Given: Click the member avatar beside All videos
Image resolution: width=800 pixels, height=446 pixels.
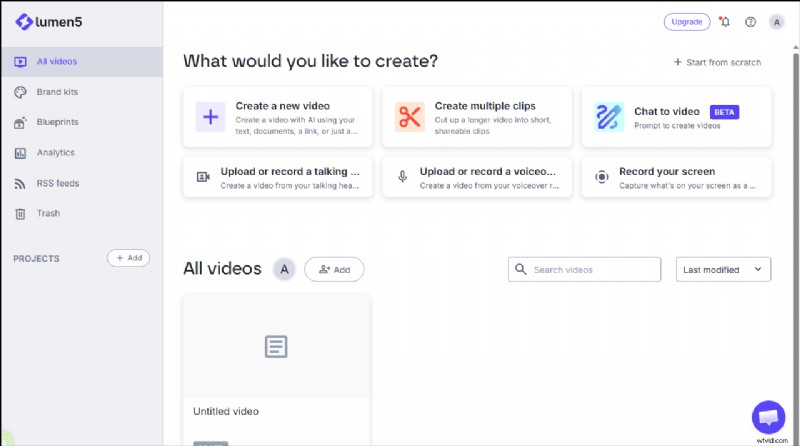Looking at the screenshot, I should pos(284,269).
